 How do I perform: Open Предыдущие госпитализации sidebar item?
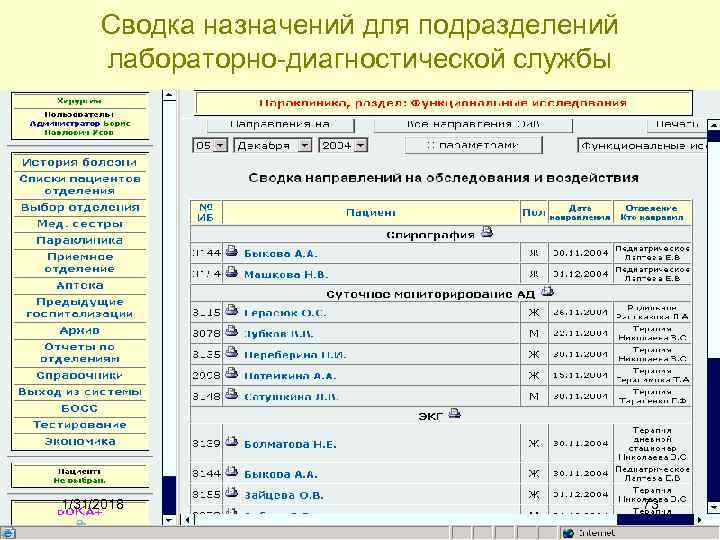[x=79, y=308]
